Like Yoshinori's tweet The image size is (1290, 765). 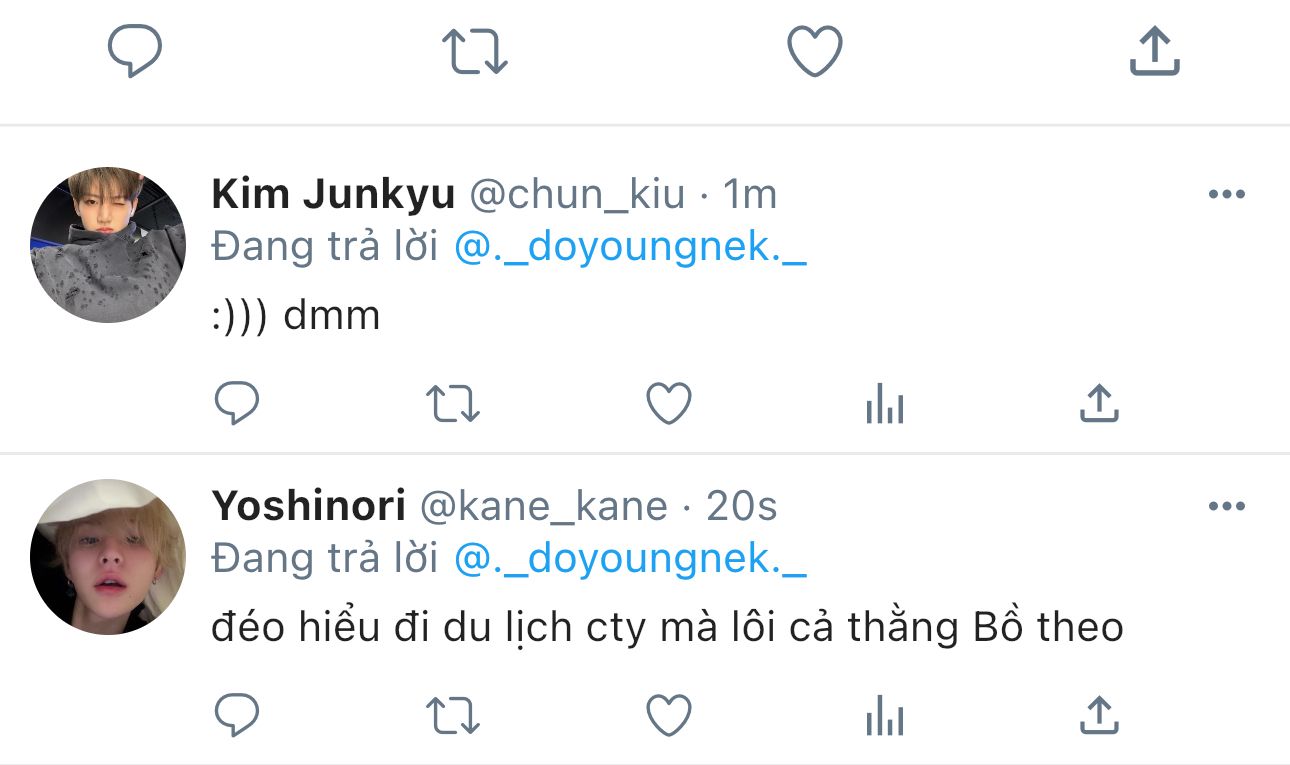click(669, 716)
